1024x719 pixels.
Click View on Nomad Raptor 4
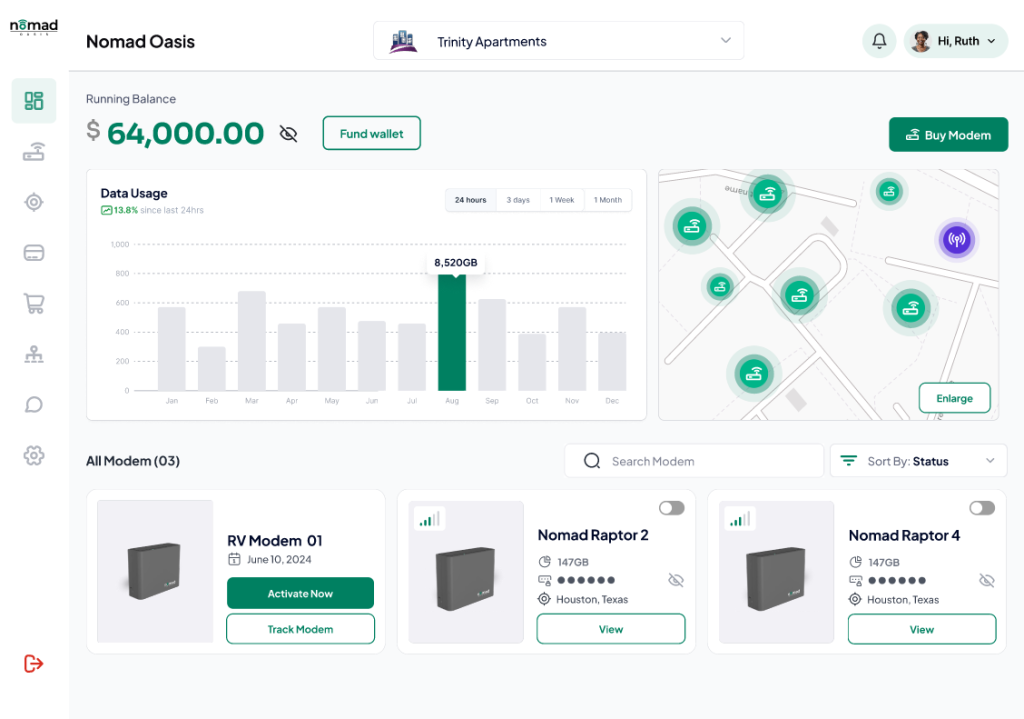pyautogui.click(x=922, y=630)
